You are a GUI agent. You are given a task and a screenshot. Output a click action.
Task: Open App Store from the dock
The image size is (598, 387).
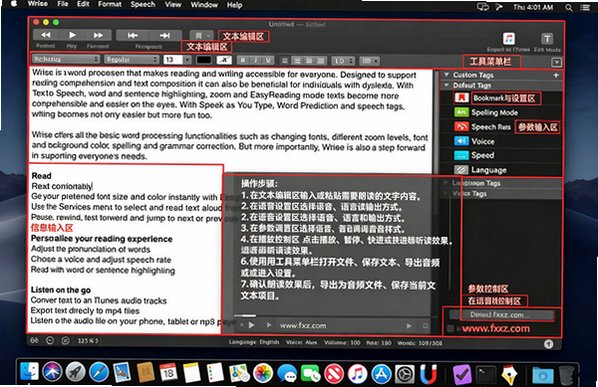tap(381, 374)
